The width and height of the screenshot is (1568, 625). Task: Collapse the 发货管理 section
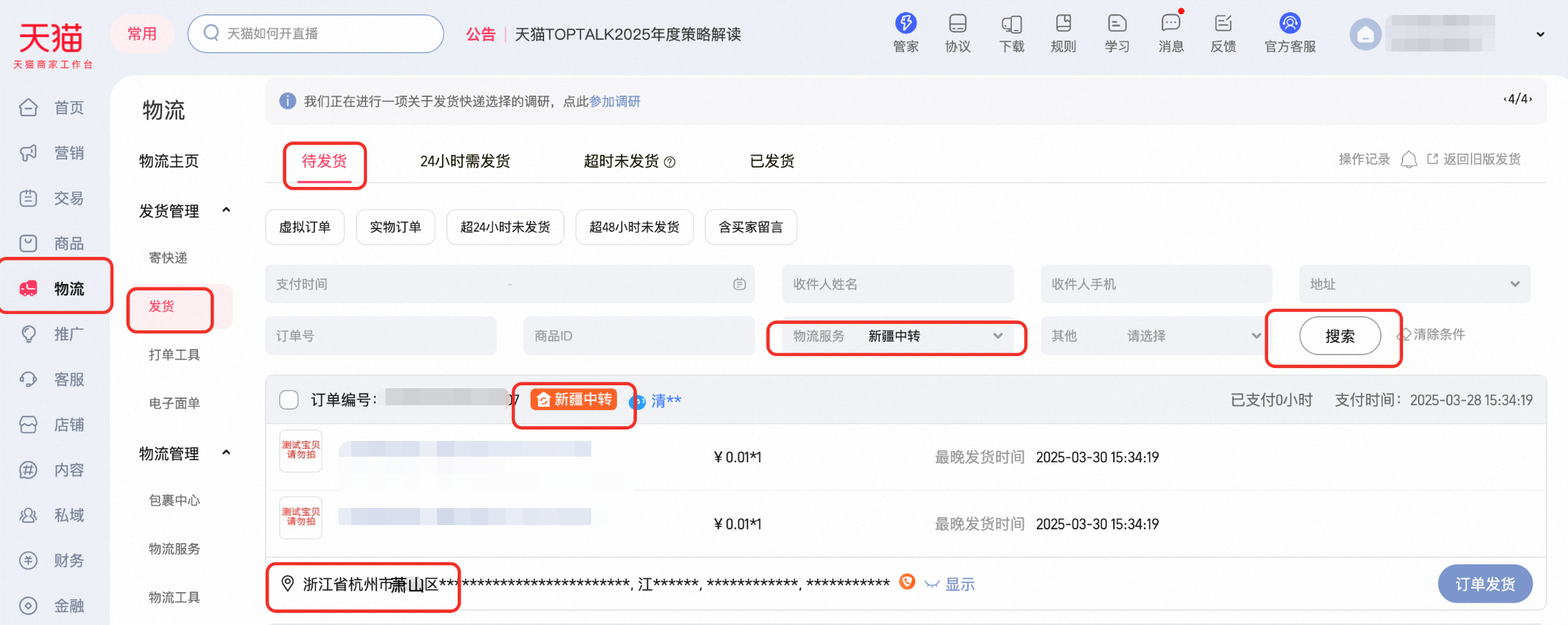click(x=226, y=210)
